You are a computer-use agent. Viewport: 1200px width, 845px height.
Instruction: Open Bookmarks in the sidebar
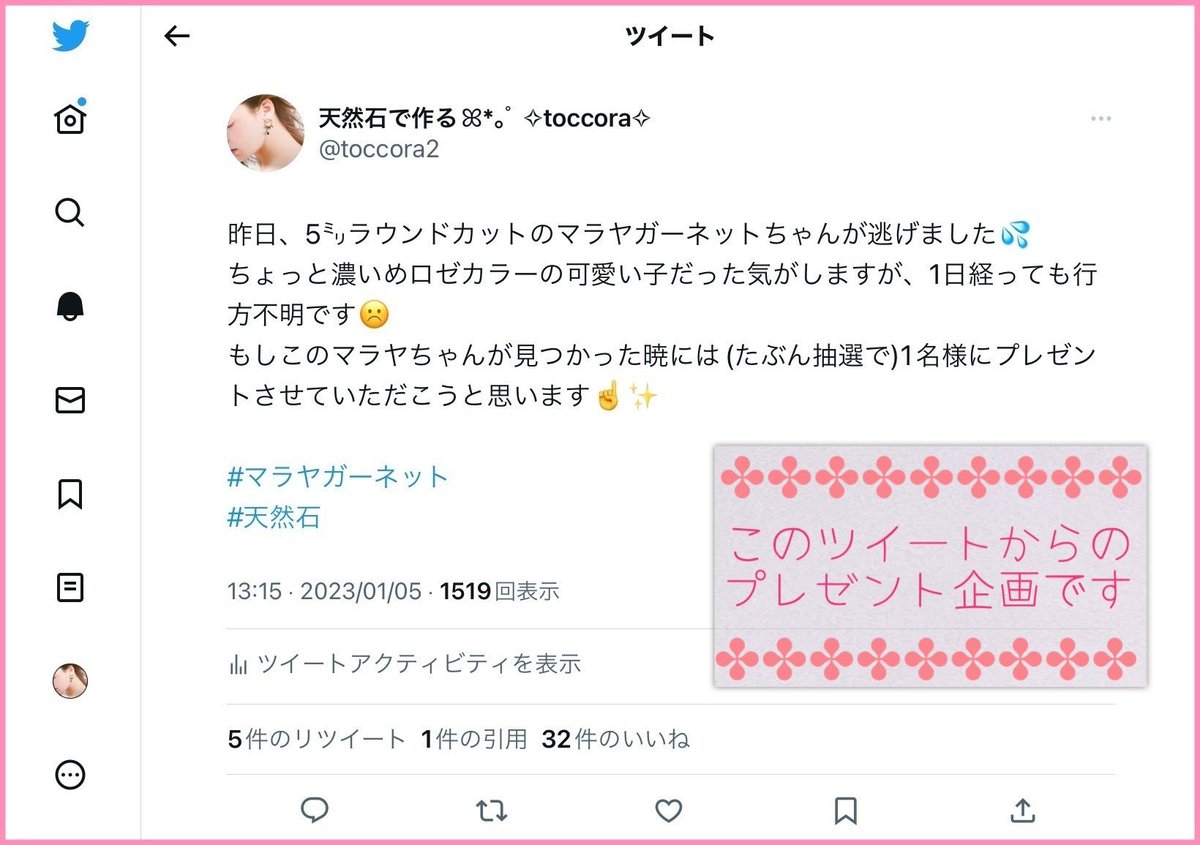[x=70, y=494]
